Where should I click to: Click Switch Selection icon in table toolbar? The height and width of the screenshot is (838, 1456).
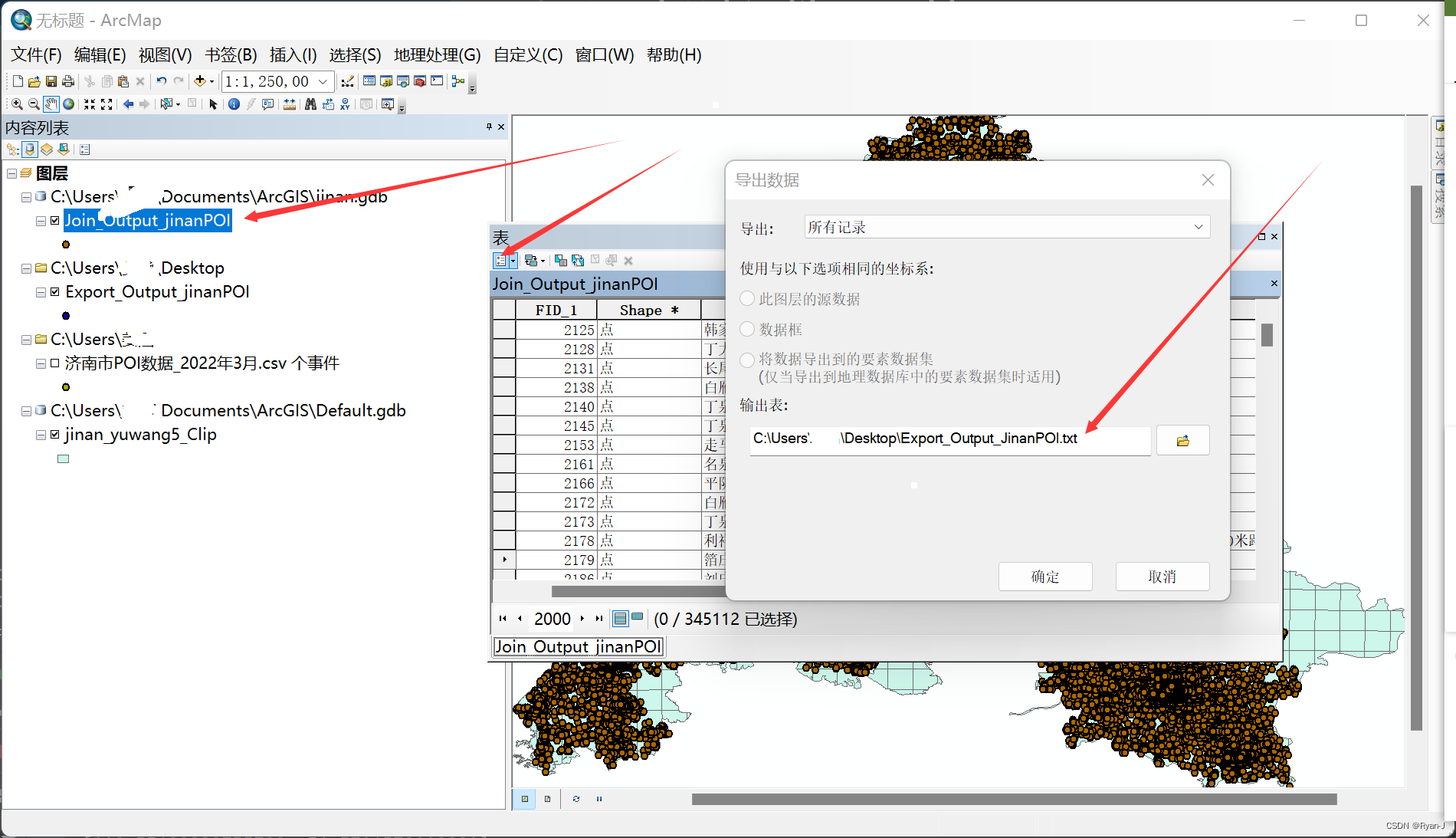click(578, 261)
